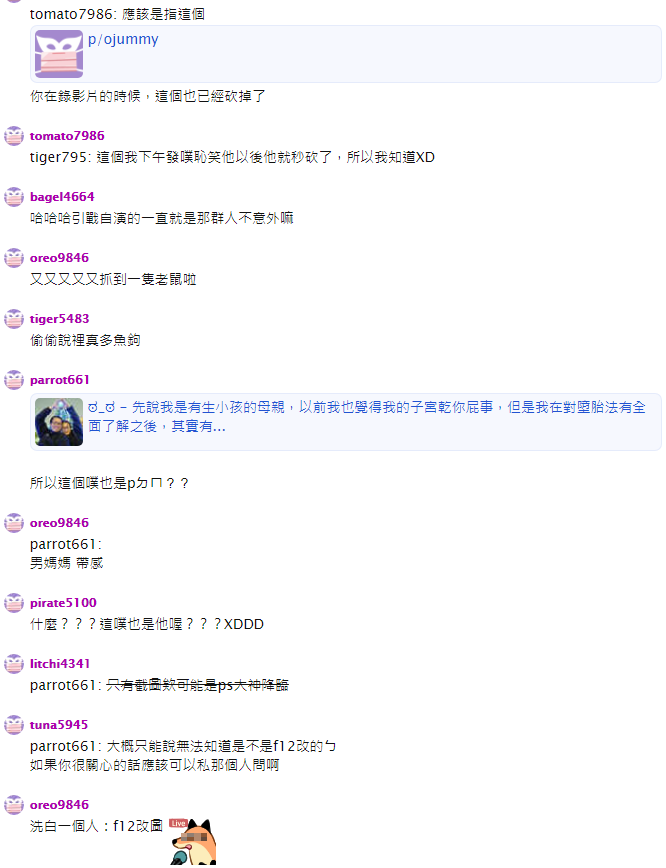Click the avatar icon beside bagel4664
Screen dimensions: 666x868
point(14,197)
